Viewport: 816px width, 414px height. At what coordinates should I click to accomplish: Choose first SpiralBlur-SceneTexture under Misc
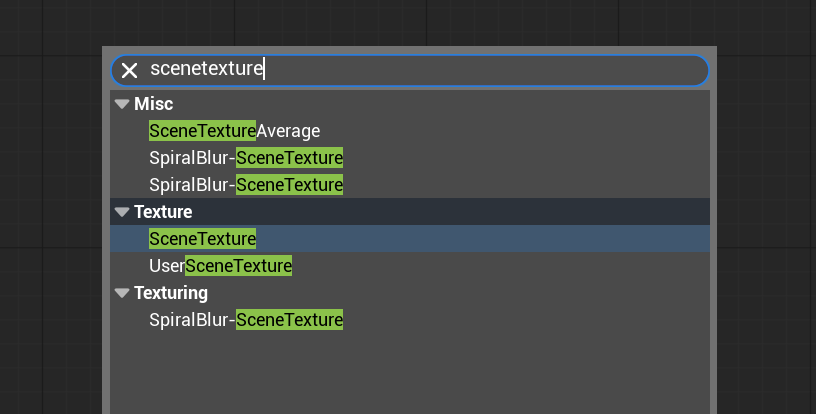tap(246, 158)
